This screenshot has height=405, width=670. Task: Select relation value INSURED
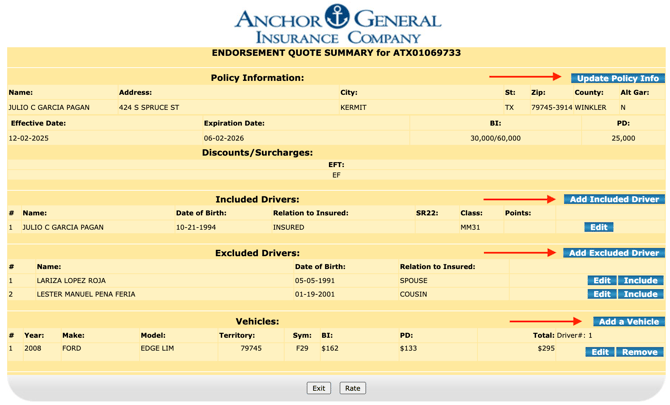[288, 227]
